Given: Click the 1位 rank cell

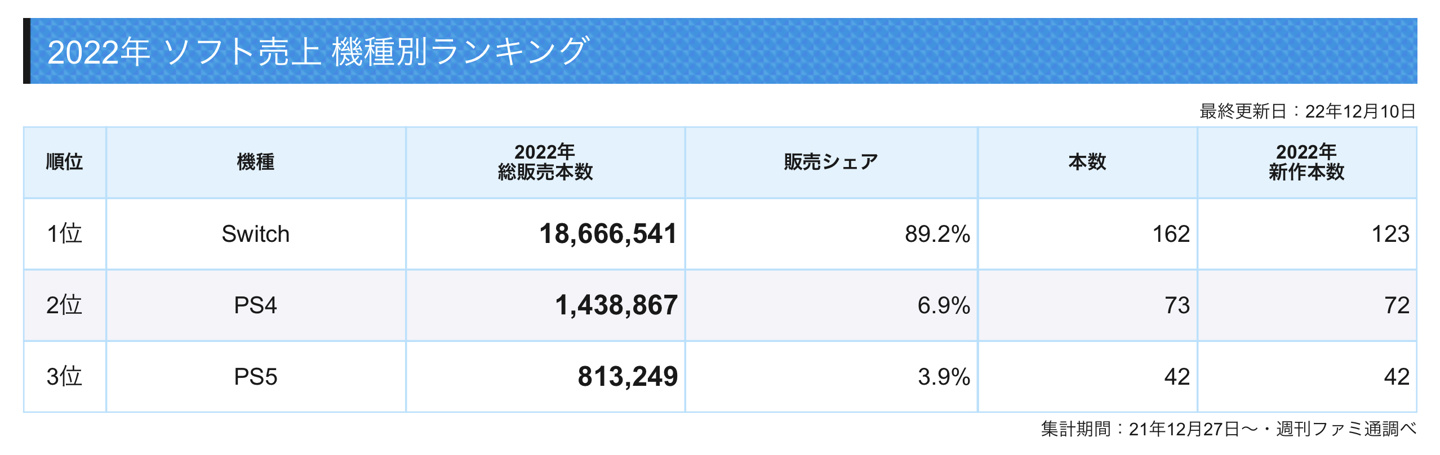Looking at the screenshot, I should pyautogui.click(x=65, y=234).
